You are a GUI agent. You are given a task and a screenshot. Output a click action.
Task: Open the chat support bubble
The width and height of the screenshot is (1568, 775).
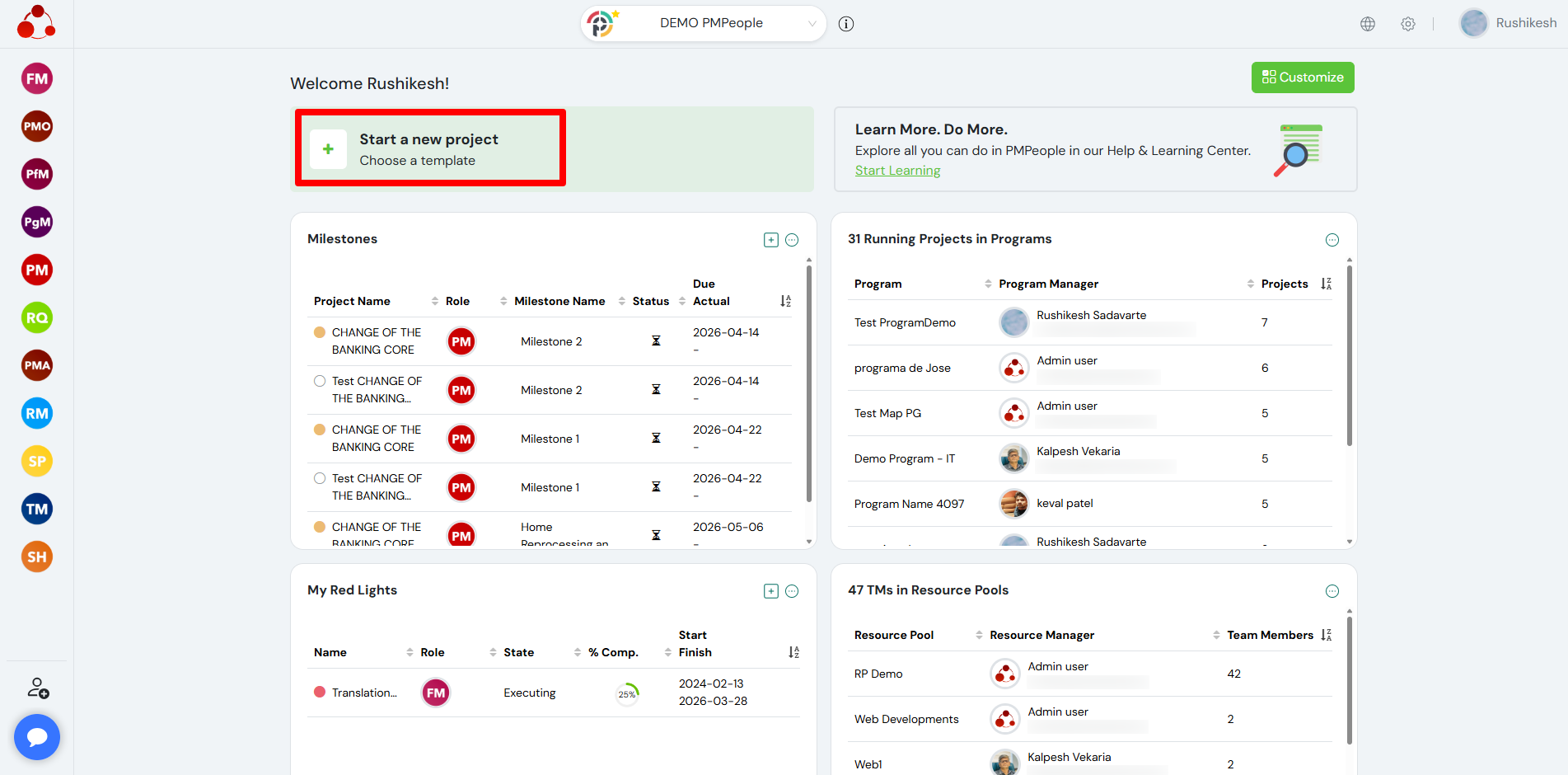point(37,737)
